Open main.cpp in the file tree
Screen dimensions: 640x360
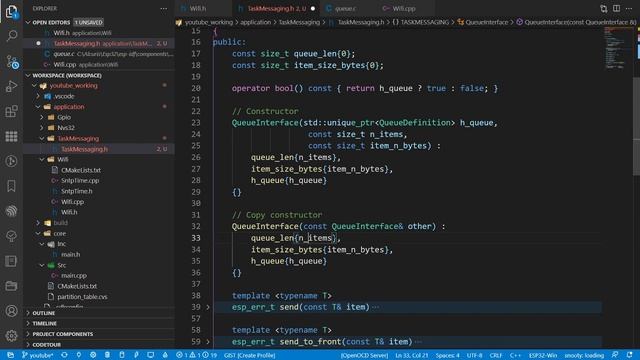pyautogui.click(x=74, y=276)
